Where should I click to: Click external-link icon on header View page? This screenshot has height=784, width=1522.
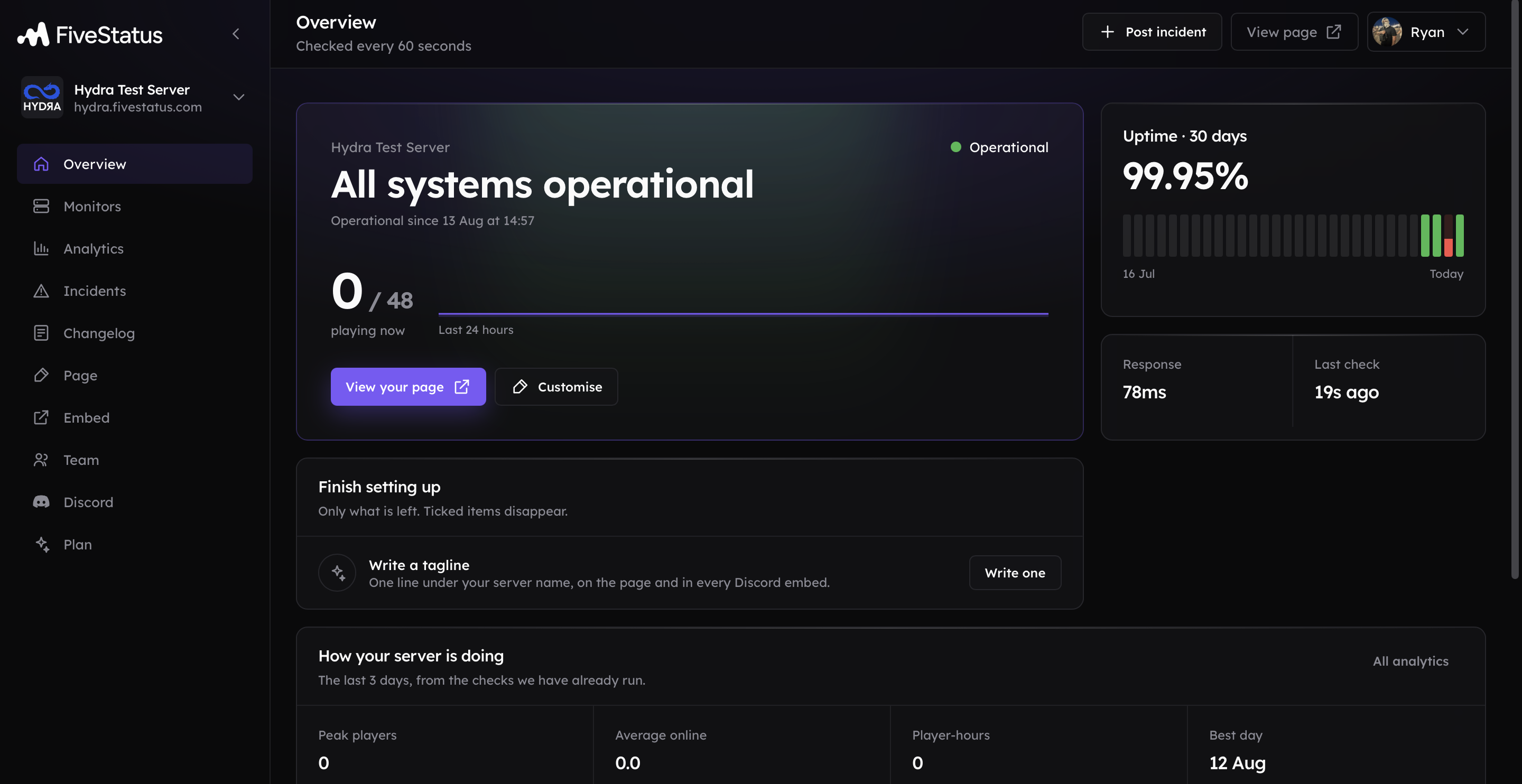pyautogui.click(x=1333, y=32)
